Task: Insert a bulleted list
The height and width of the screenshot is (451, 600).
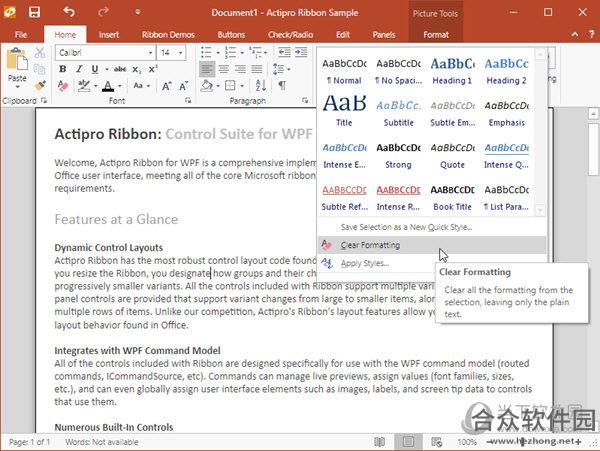Action: (206, 52)
